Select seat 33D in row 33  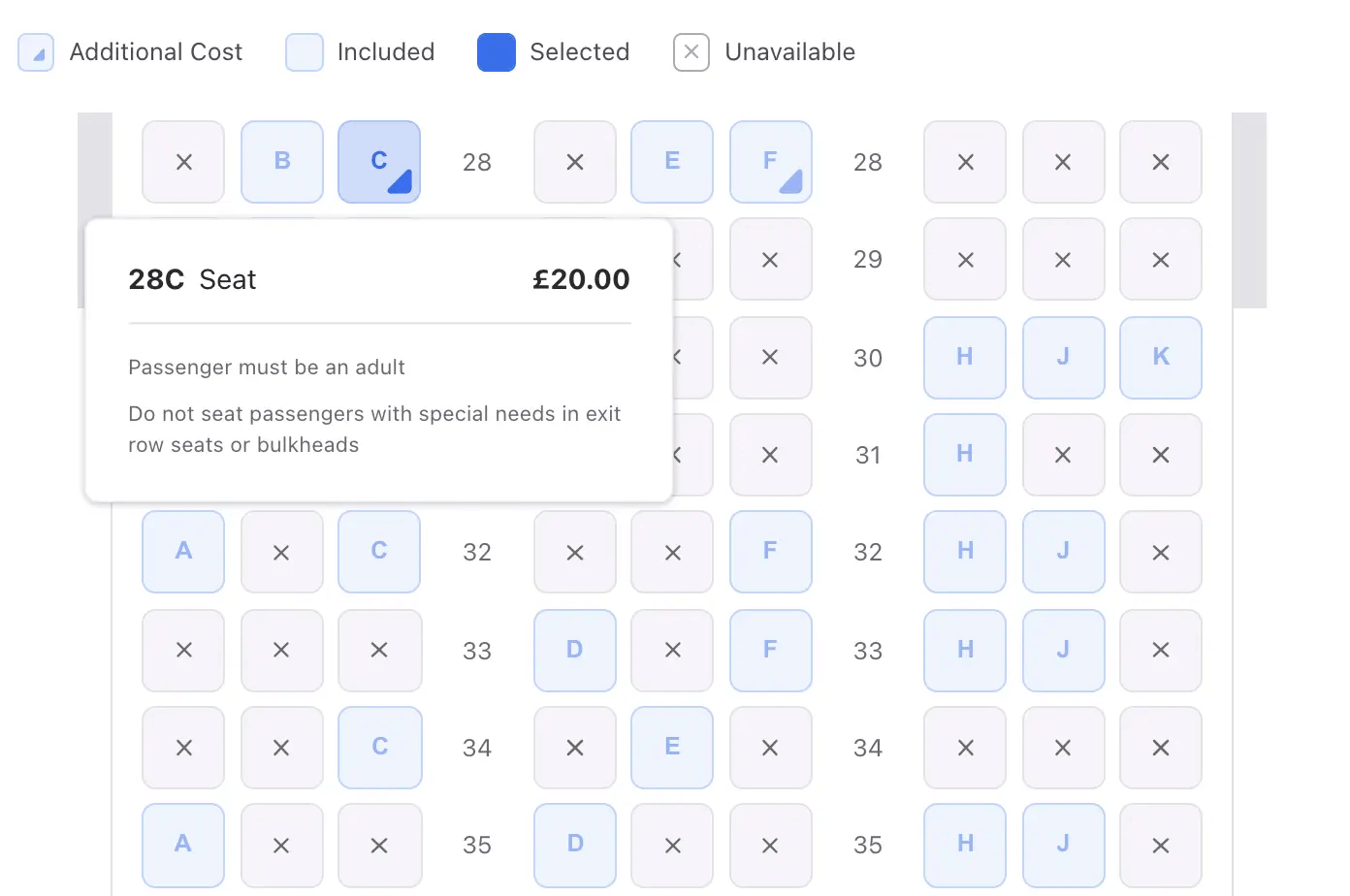coord(575,651)
